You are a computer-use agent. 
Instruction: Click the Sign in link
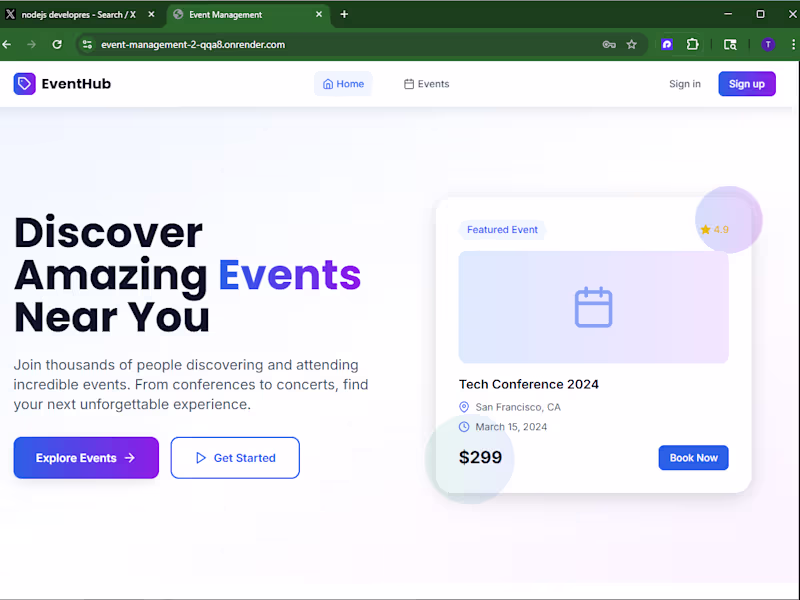[685, 84]
